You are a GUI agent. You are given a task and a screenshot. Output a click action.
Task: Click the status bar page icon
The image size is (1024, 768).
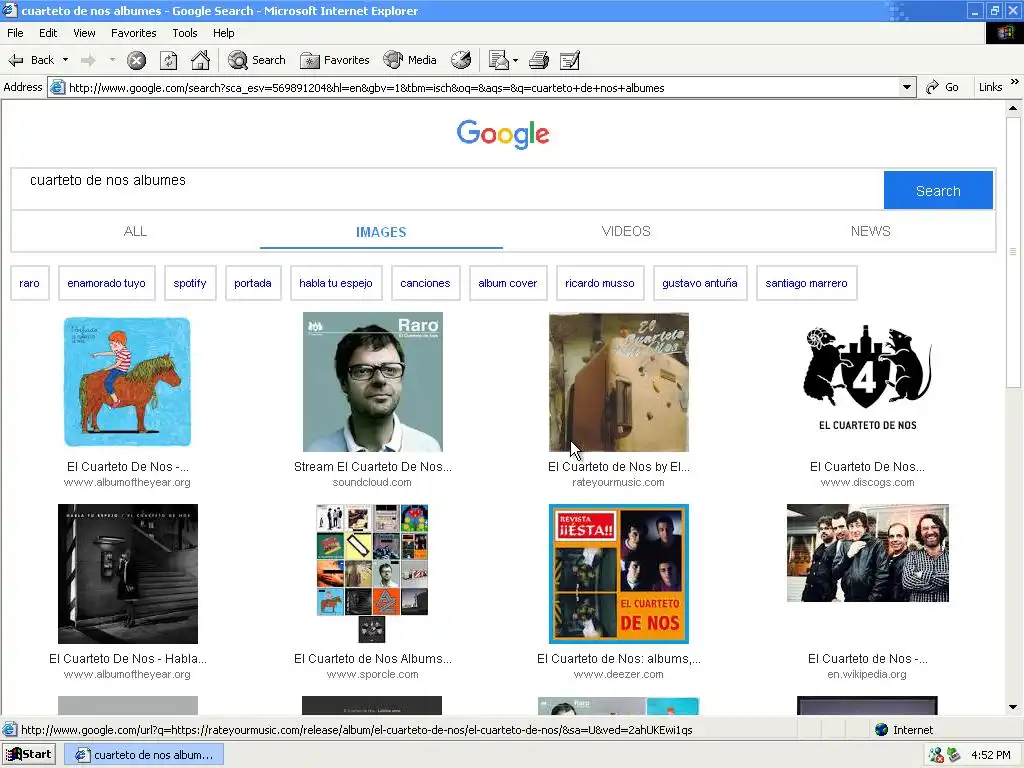tap(9, 729)
